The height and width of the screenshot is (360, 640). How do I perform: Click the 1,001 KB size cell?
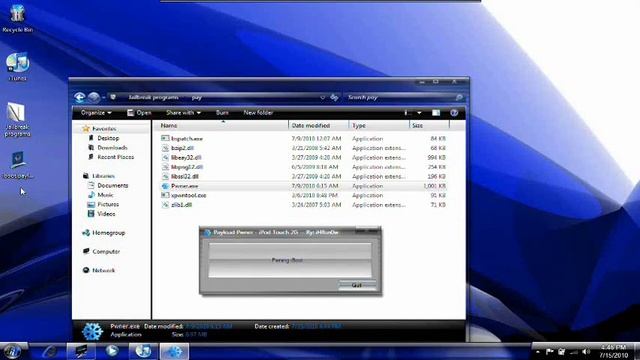click(434, 186)
